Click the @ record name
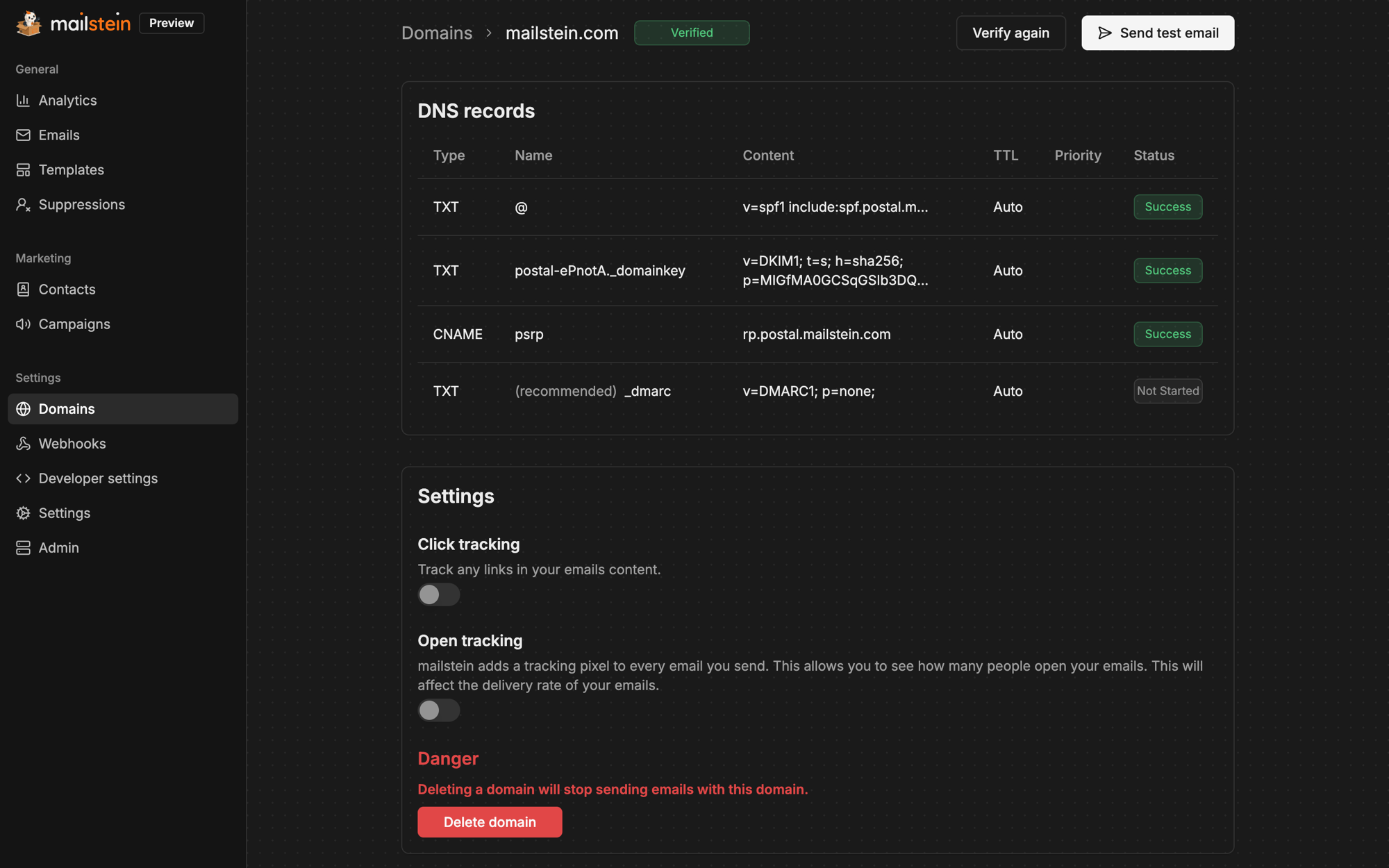This screenshot has height=868, width=1389. click(x=522, y=207)
